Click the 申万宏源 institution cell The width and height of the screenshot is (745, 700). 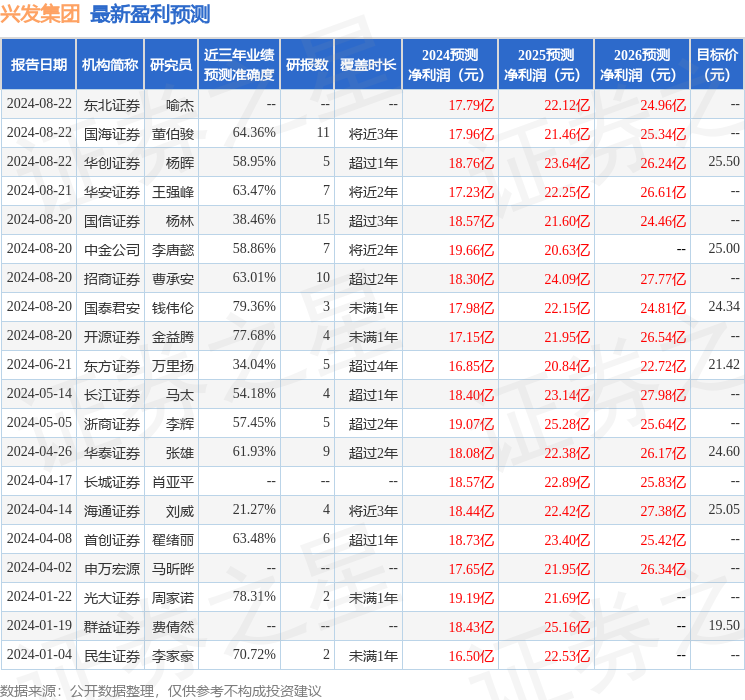(x=112, y=569)
